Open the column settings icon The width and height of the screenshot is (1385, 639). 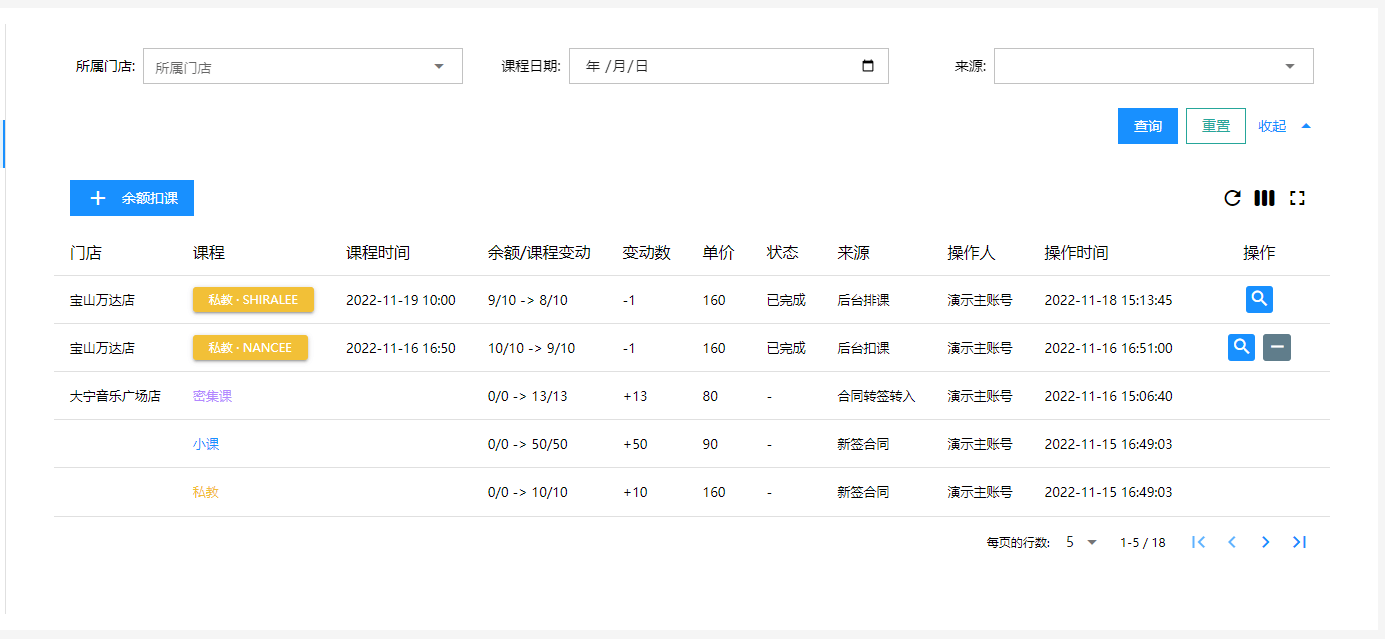pyautogui.click(x=1264, y=198)
